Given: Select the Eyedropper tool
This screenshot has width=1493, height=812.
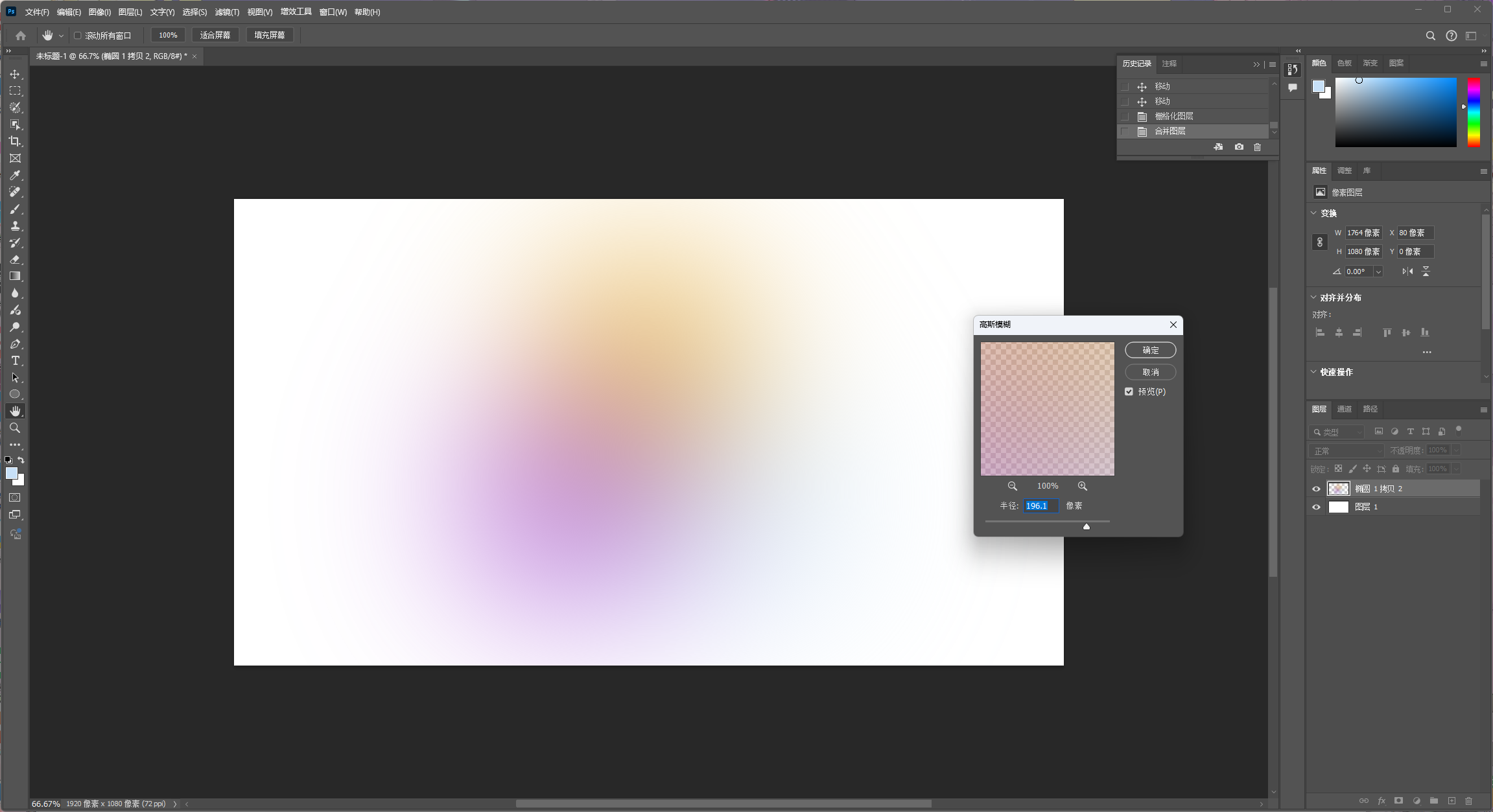Looking at the screenshot, I should tap(15, 175).
